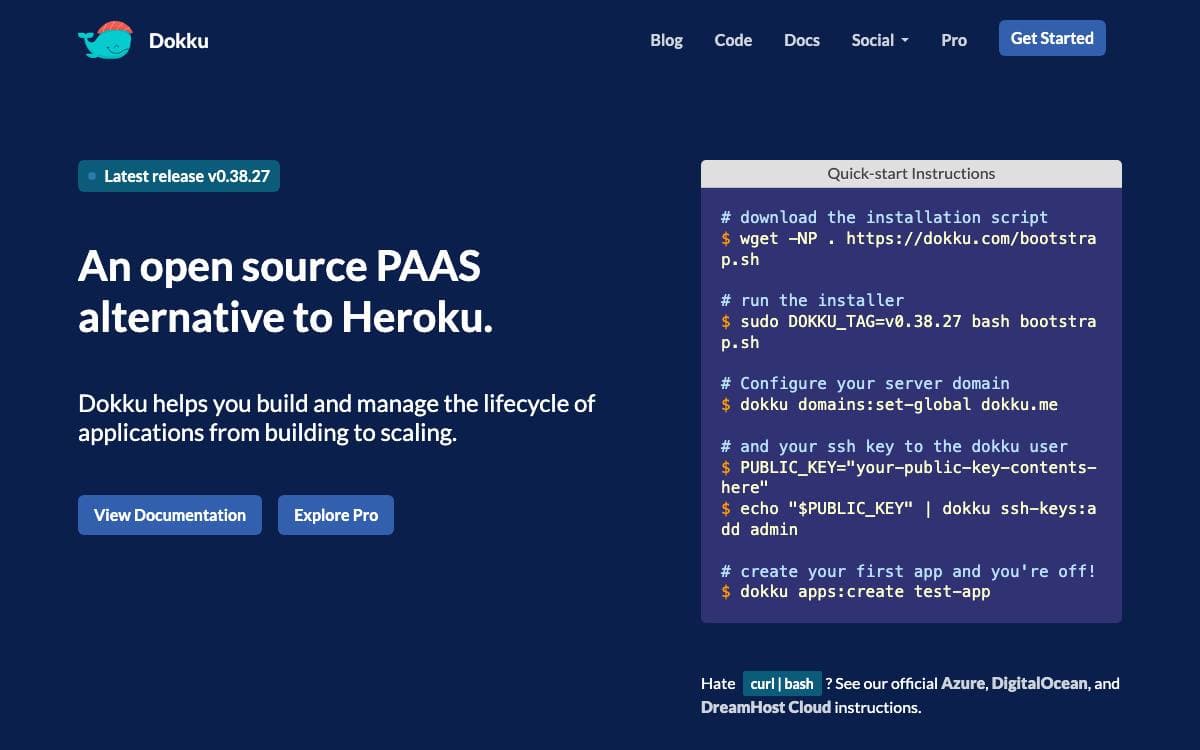This screenshot has width=1200, height=750.
Task: Click the Get Started button
Action: pos(1052,38)
